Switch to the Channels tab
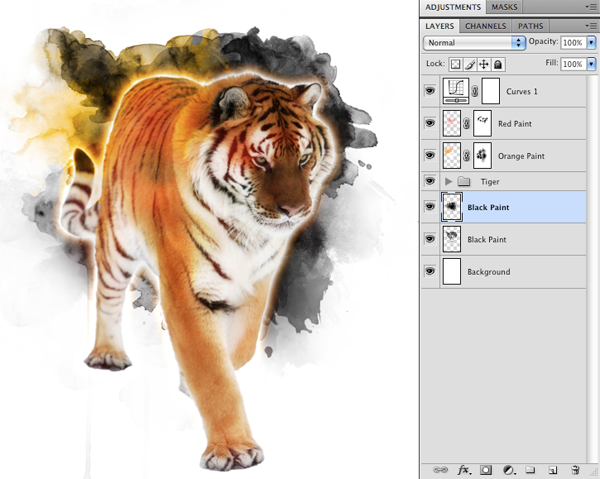Screen dimensions: 600x479 click(486, 26)
